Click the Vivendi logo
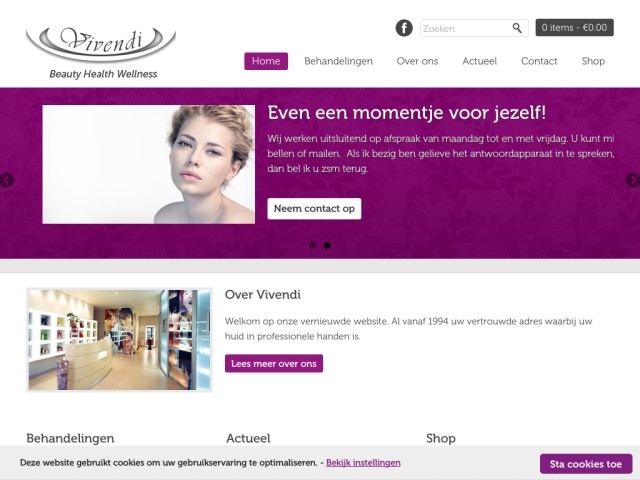 tap(101, 52)
